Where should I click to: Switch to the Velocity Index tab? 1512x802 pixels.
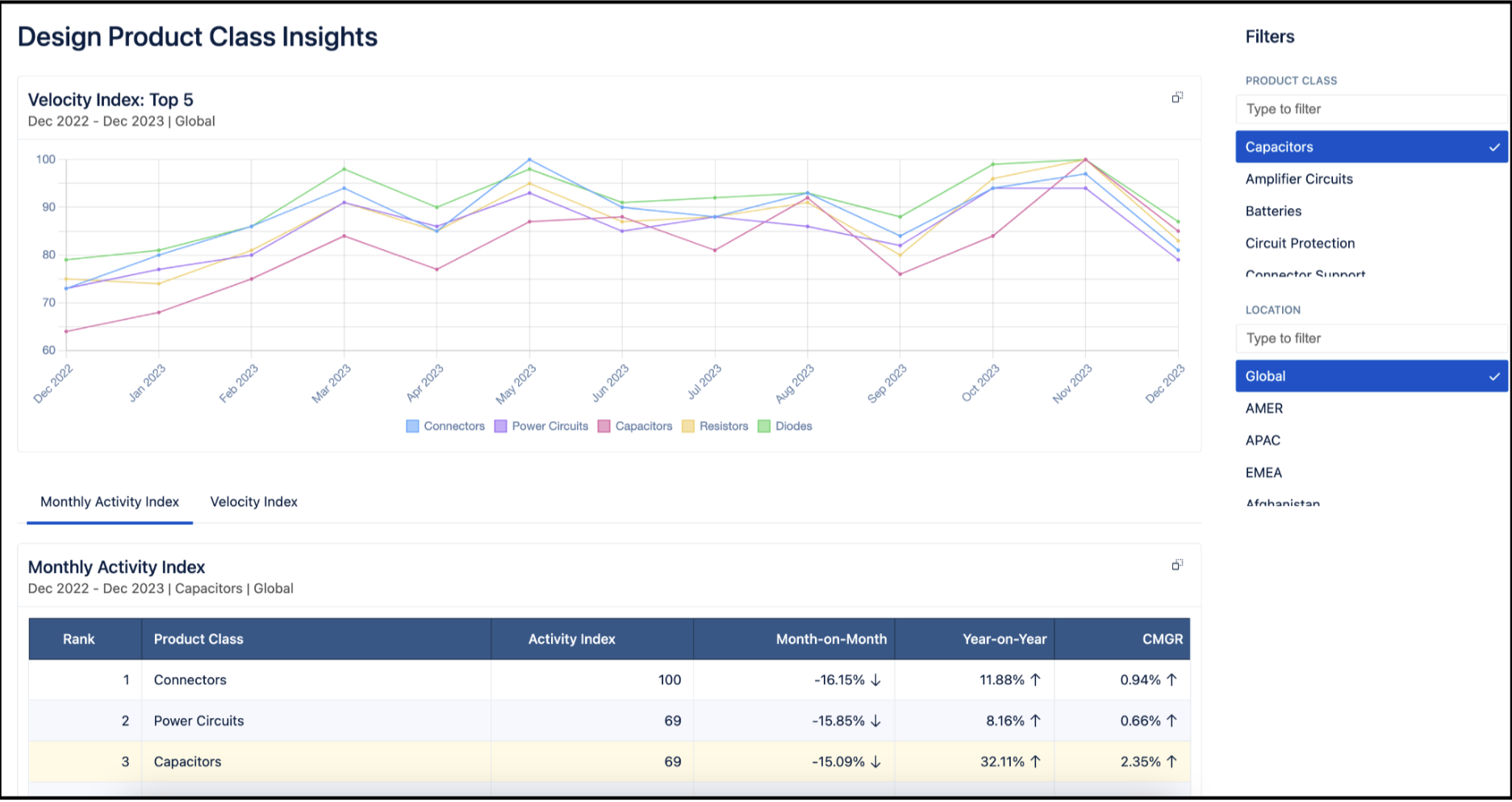(253, 502)
